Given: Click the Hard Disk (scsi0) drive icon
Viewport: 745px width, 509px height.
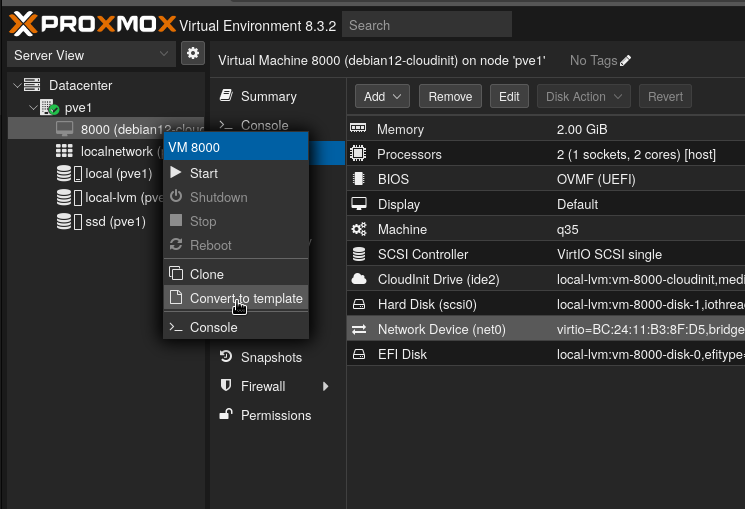Looking at the screenshot, I should point(359,304).
